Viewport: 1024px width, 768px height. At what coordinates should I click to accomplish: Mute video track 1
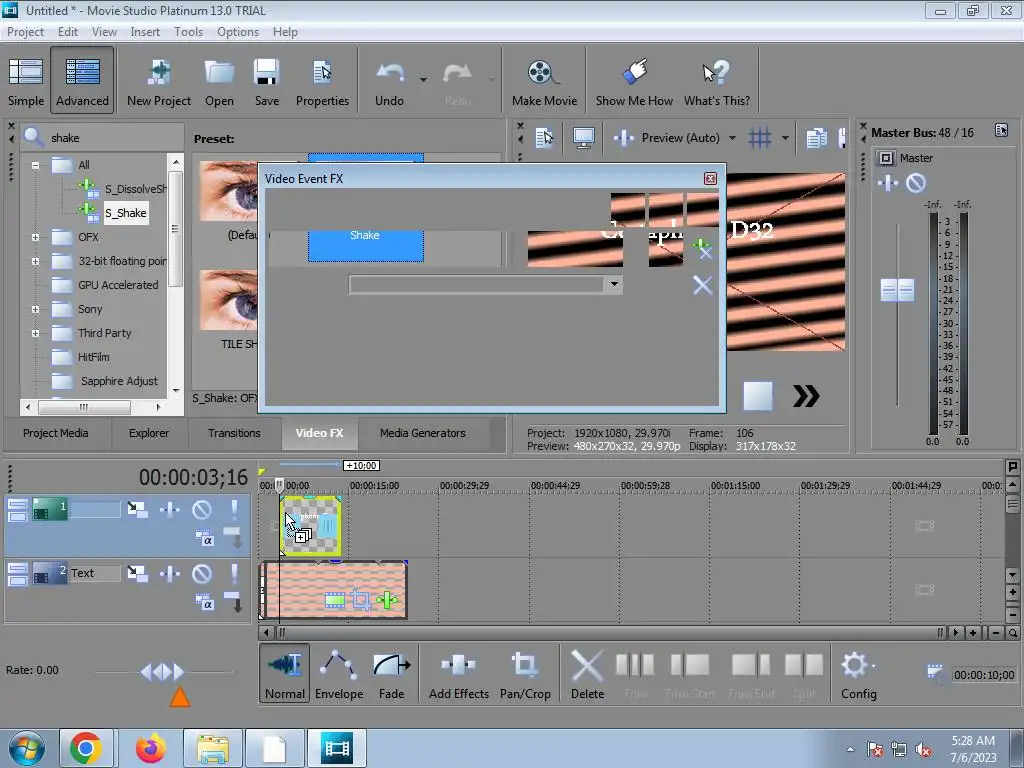click(x=202, y=510)
